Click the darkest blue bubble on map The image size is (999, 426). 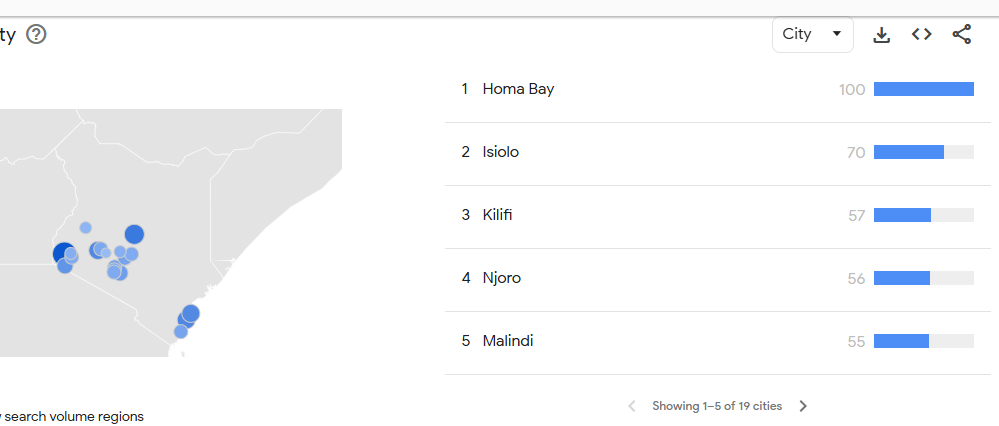(63, 253)
